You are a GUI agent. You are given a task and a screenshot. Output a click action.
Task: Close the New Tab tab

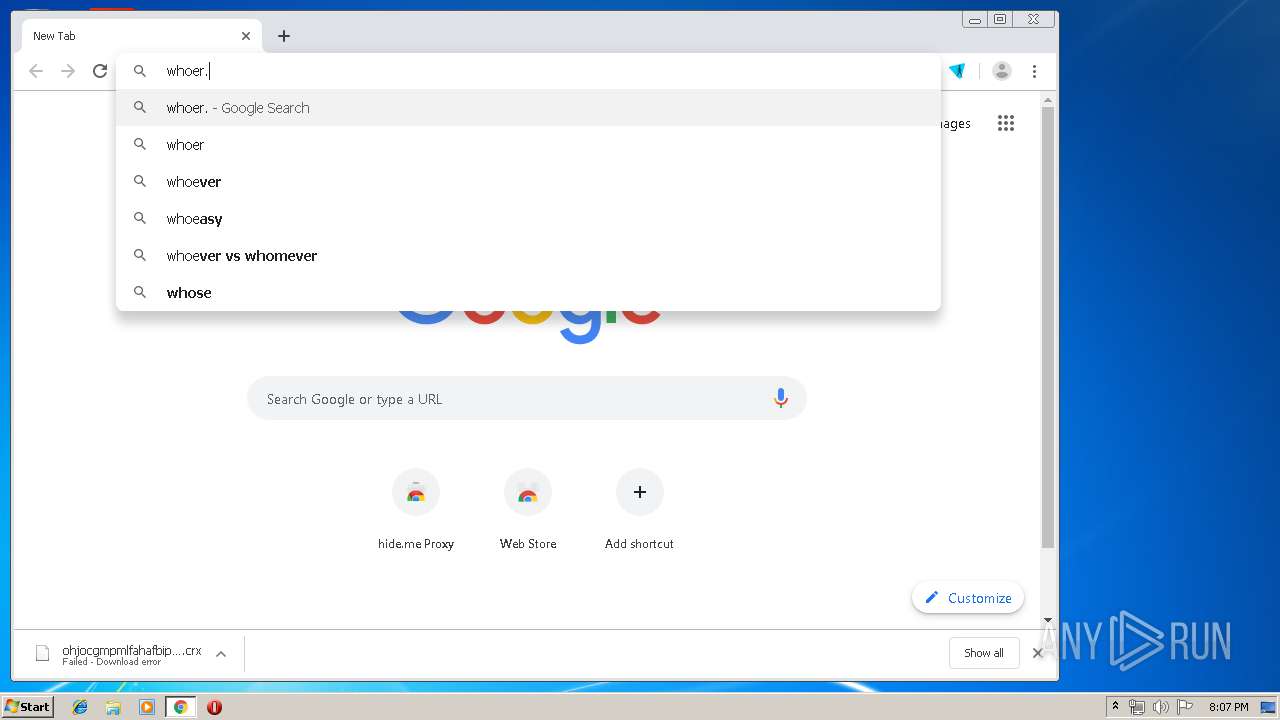(x=246, y=36)
